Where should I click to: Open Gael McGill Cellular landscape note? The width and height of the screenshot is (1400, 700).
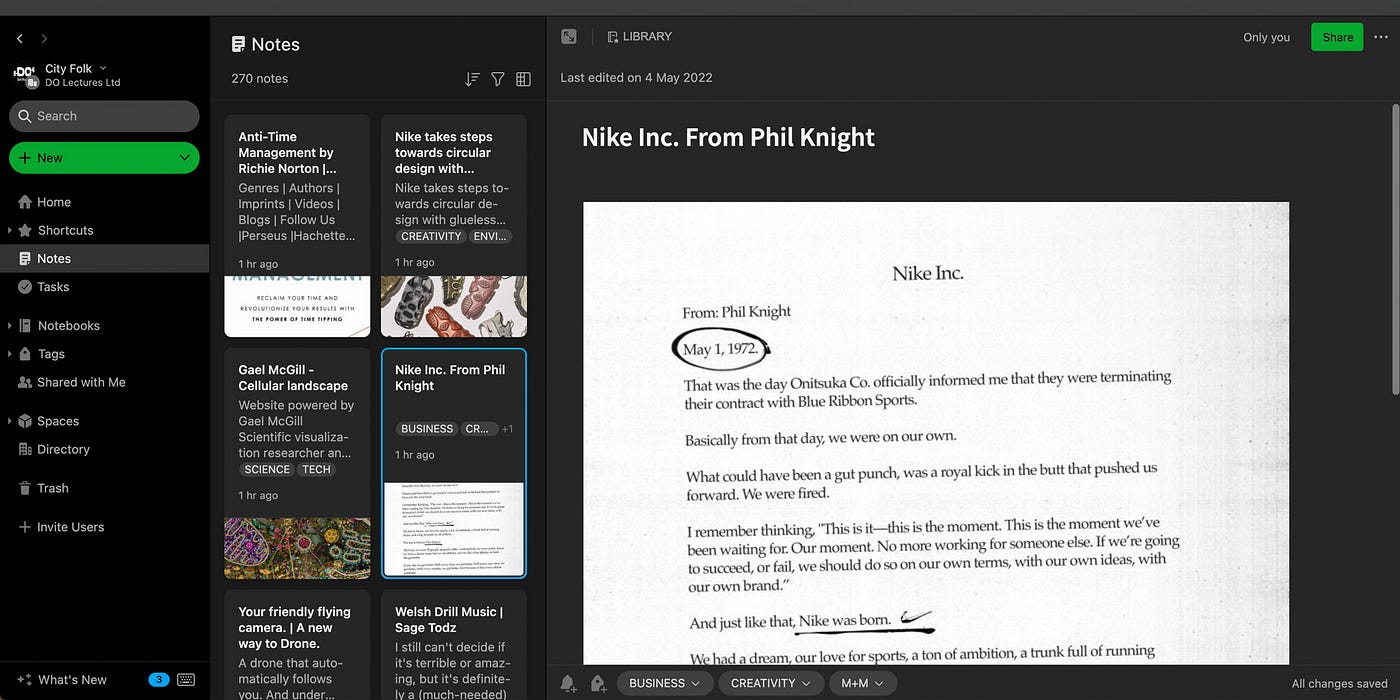click(x=297, y=463)
